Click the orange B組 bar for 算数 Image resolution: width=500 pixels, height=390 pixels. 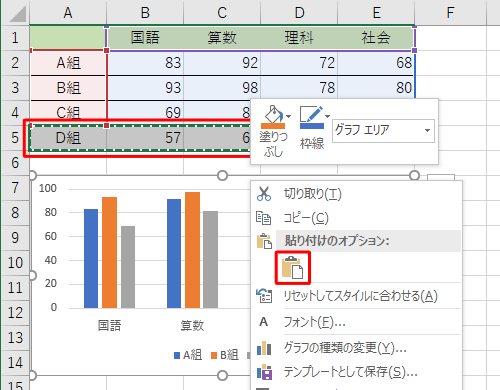coord(192,250)
